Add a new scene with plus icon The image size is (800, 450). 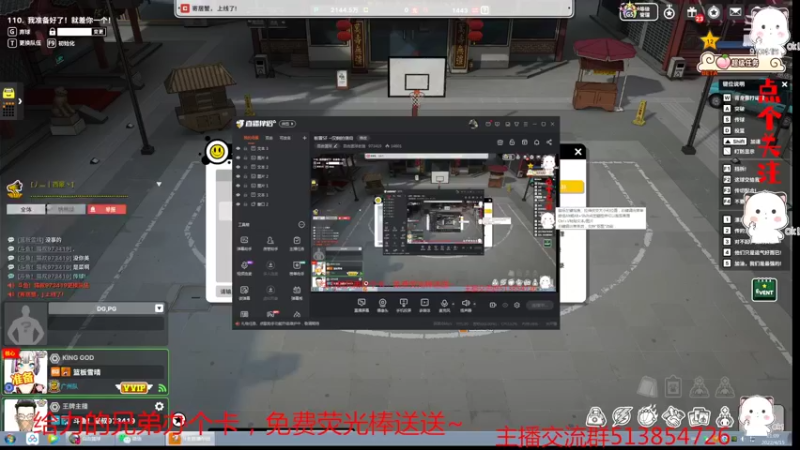pos(305,138)
